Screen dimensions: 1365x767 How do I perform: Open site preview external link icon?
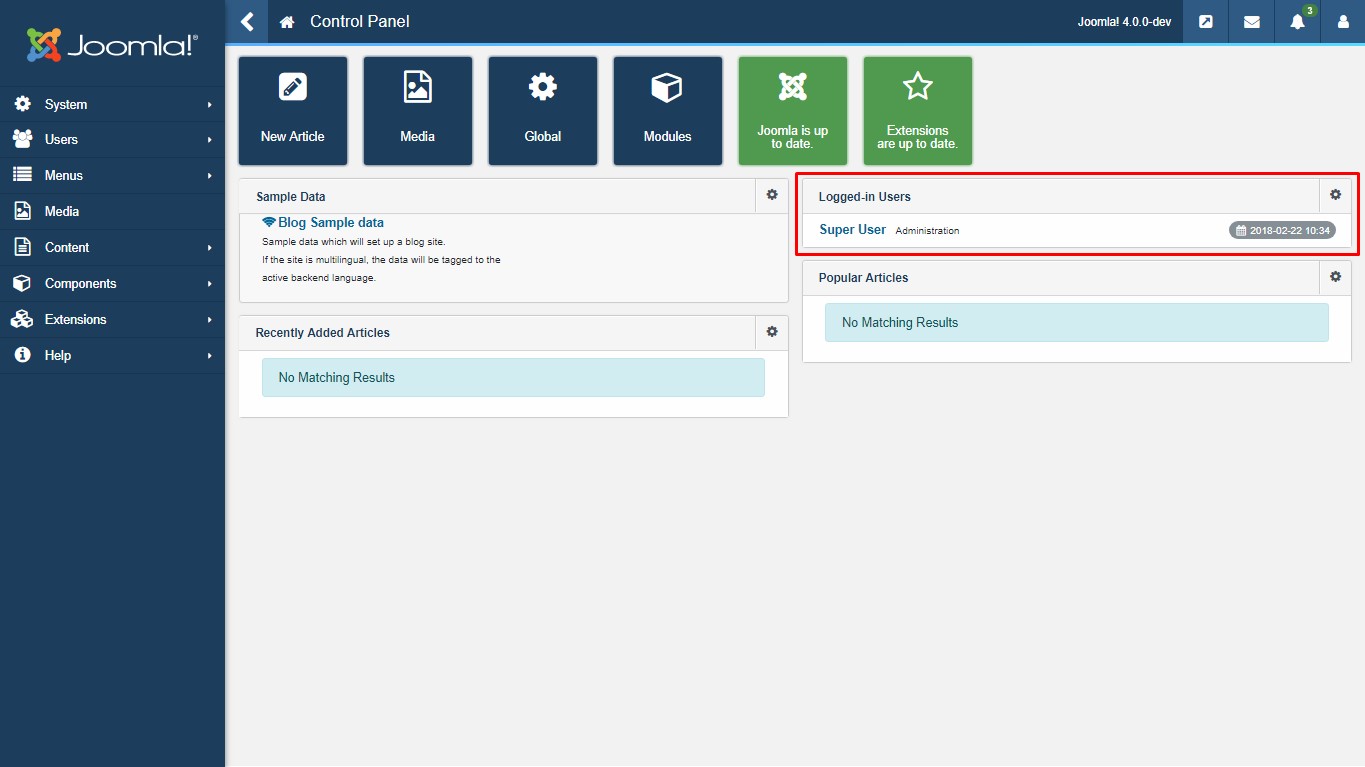1206,21
